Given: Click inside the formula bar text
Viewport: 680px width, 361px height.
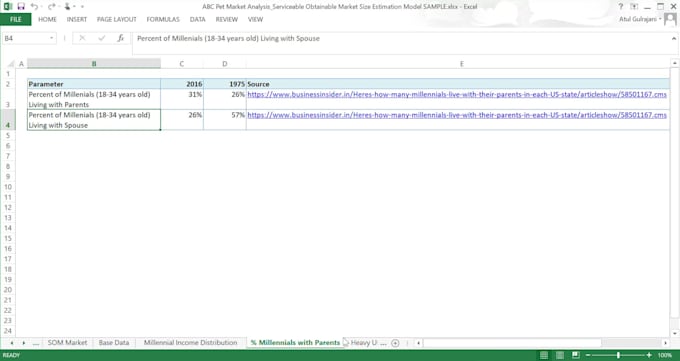Looking at the screenshot, I should [x=228, y=38].
